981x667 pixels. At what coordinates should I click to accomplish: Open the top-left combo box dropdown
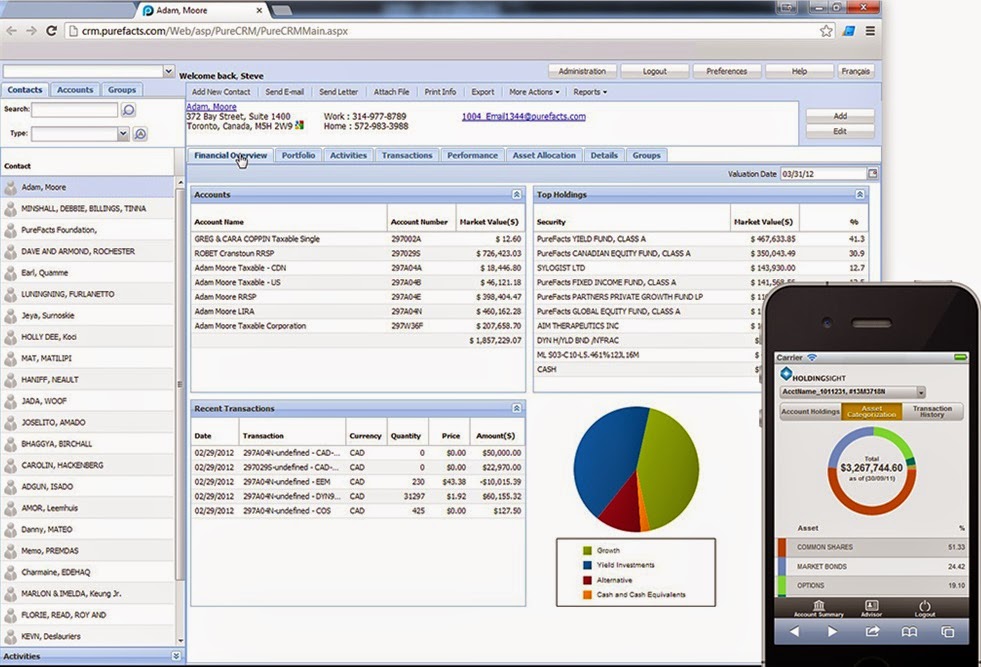point(168,71)
